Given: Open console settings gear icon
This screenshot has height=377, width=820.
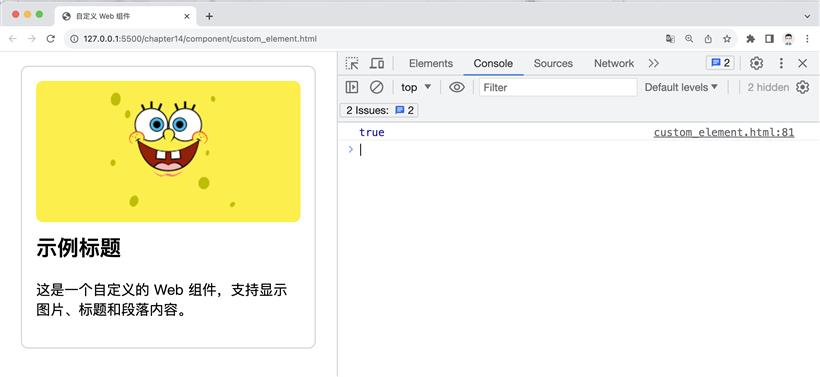Looking at the screenshot, I should [x=802, y=87].
